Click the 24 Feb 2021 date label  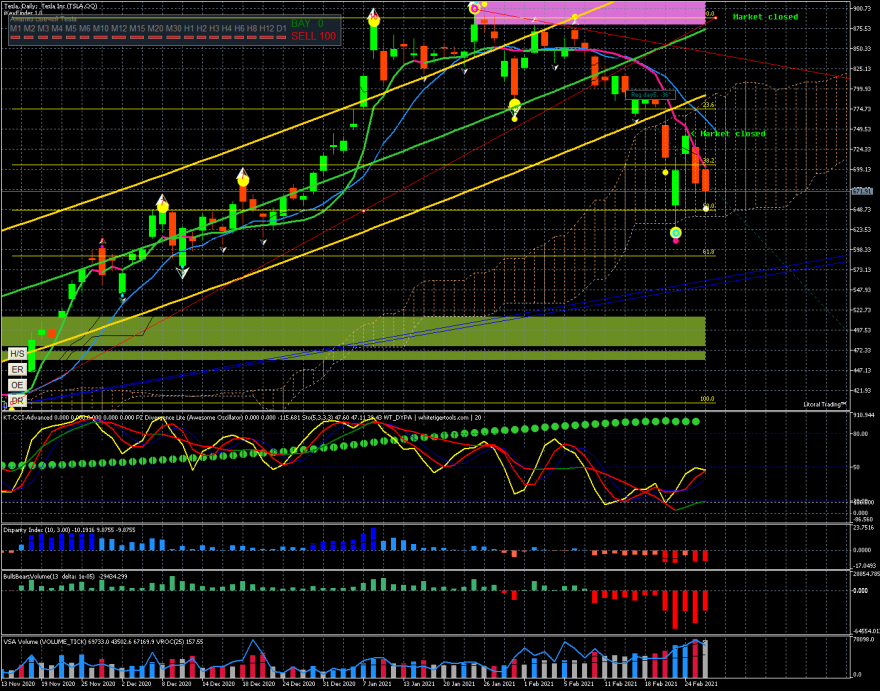tap(701, 684)
